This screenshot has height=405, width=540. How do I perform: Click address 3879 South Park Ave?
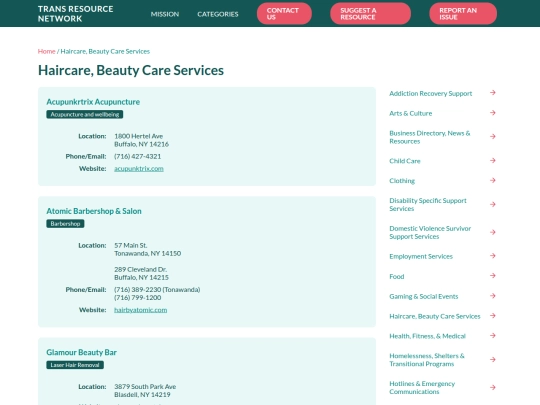[x=145, y=386]
